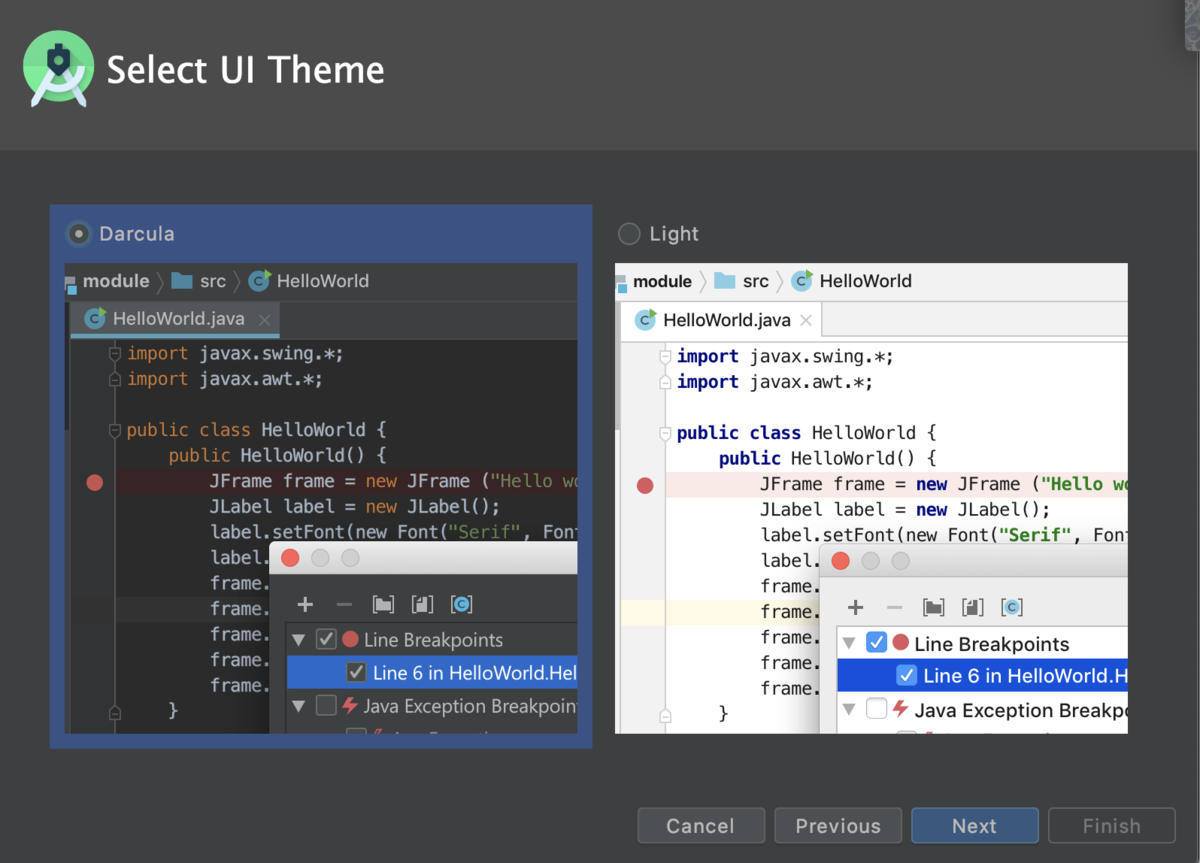Click add (+) icon in Darcula breakpoints dialog
The width and height of the screenshot is (1200, 863).
tap(305, 604)
